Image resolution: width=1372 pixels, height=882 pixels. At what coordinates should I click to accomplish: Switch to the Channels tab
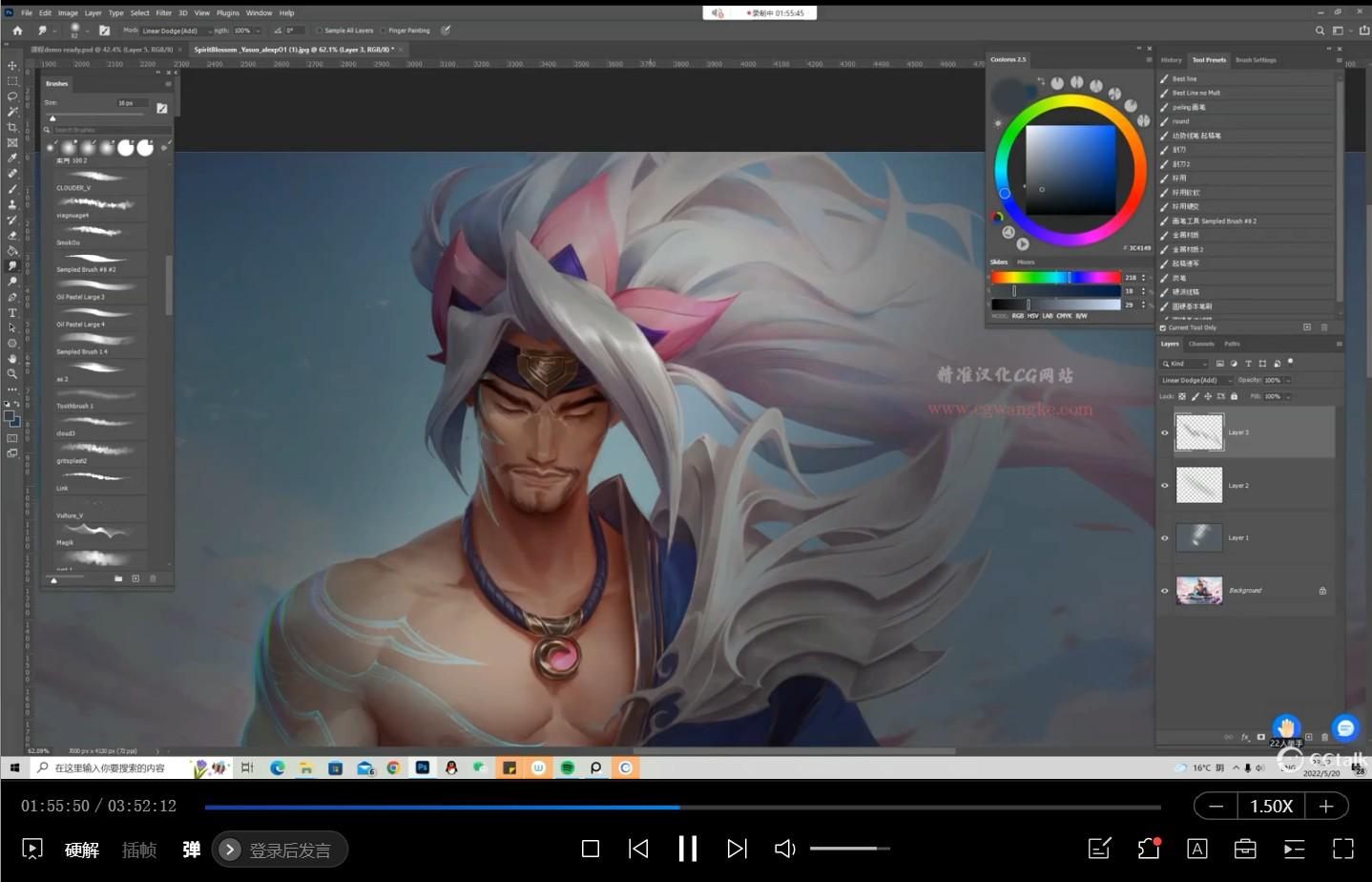point(1201,344)
